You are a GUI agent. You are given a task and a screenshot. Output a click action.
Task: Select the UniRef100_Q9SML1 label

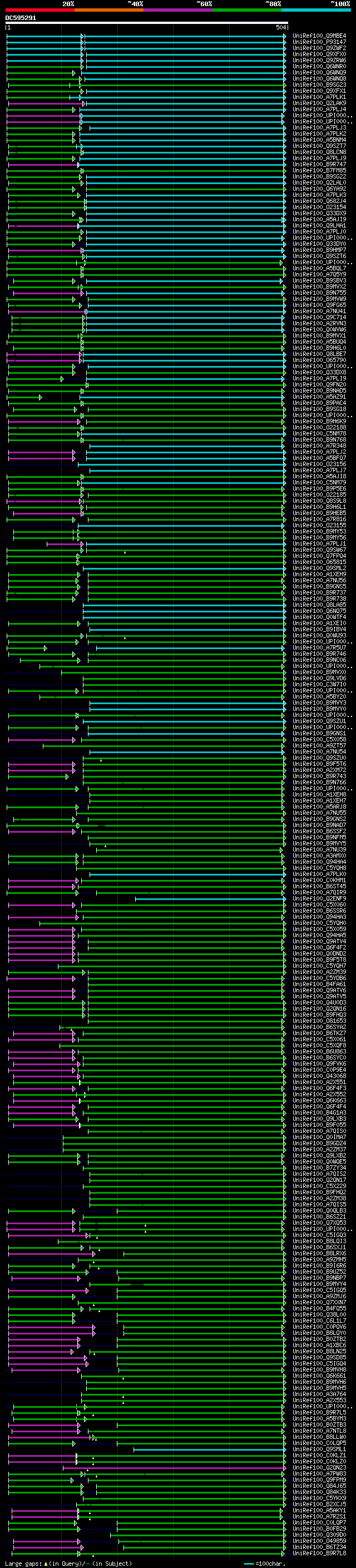(x=319, y=1450)
